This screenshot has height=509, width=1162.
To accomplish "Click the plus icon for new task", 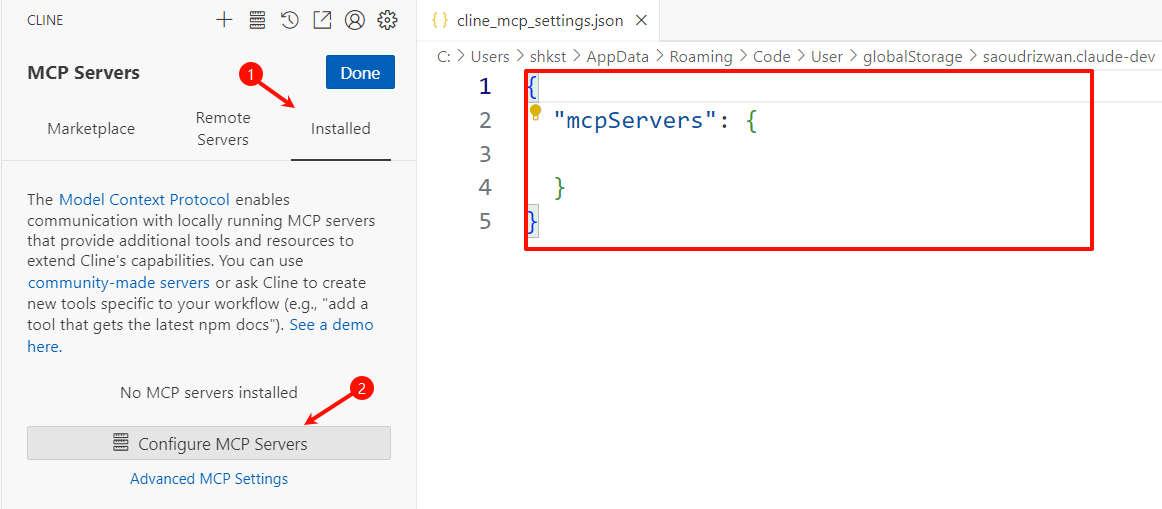I will click(x=224, y=20).
